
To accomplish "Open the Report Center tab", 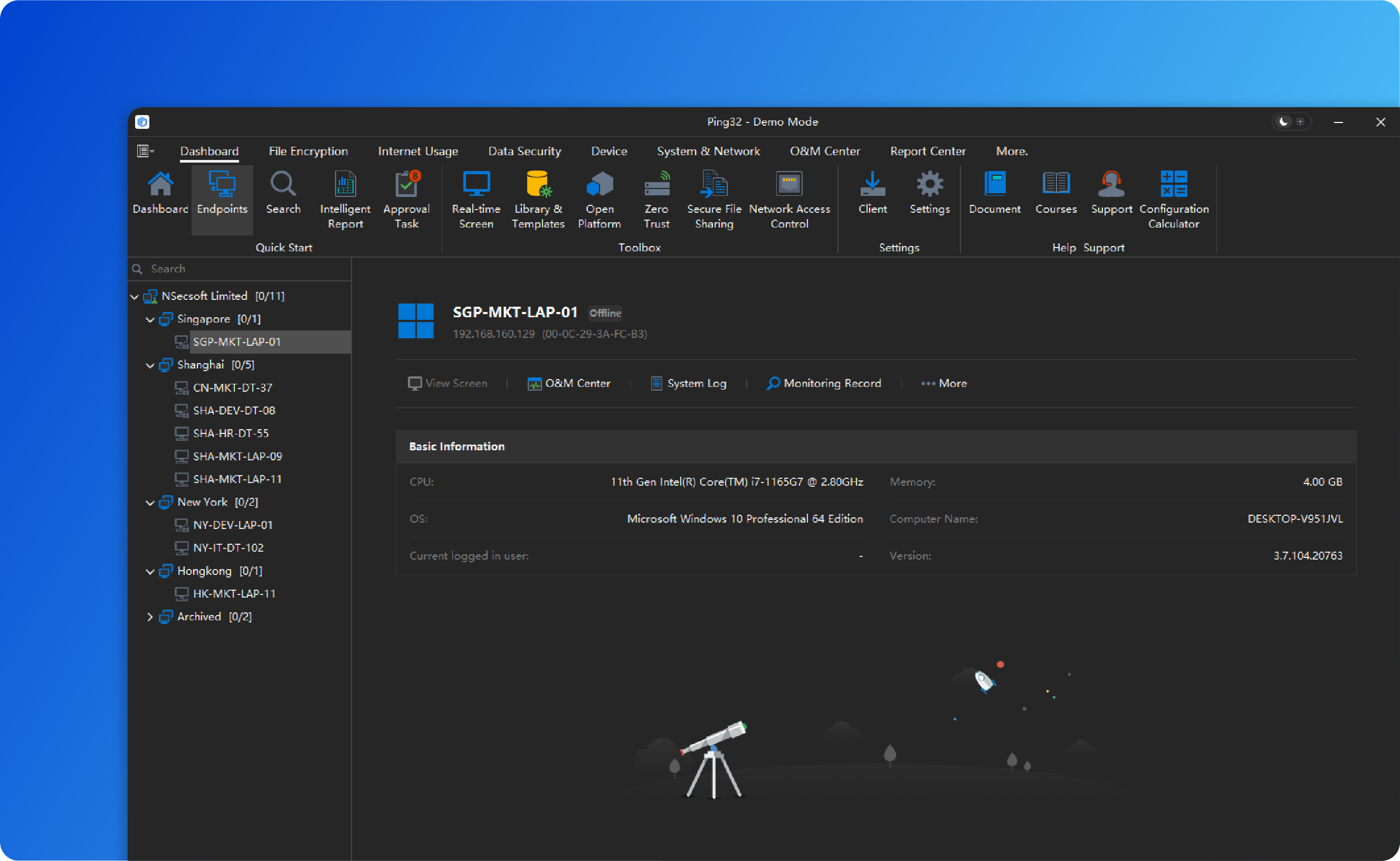I will (x=928, y=151).
